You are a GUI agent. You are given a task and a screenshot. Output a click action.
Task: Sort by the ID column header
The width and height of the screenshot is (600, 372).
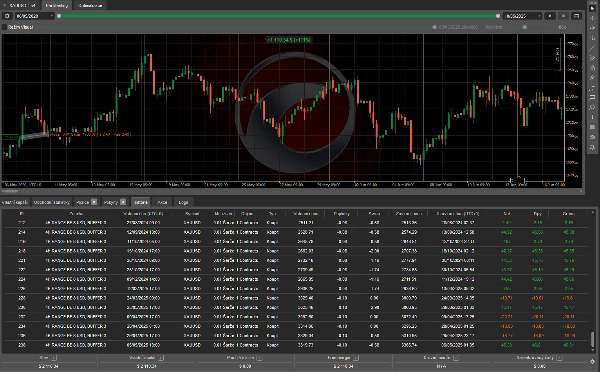click(21, 214)
